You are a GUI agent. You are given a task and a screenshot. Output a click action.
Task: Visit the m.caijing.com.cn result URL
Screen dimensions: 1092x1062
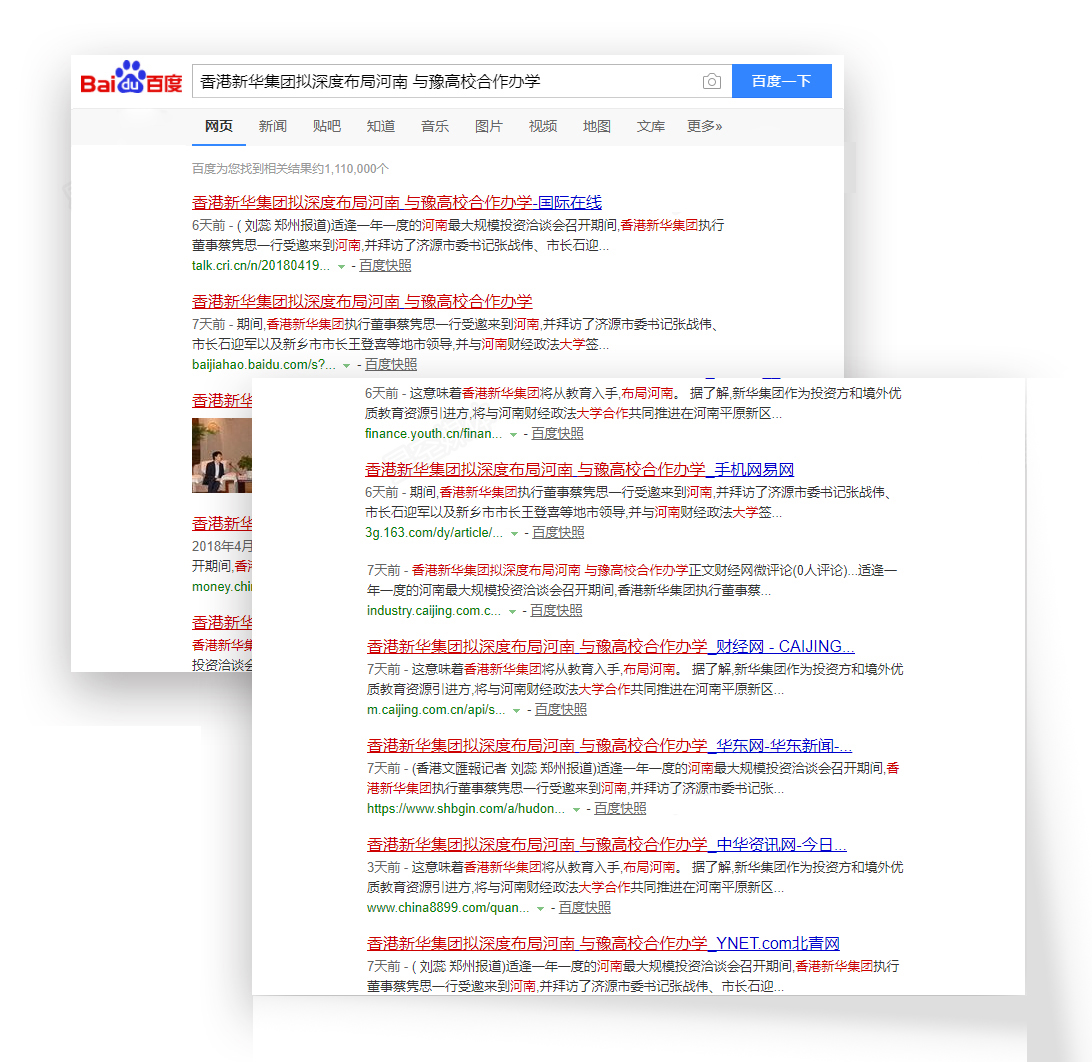pos(436,709)
